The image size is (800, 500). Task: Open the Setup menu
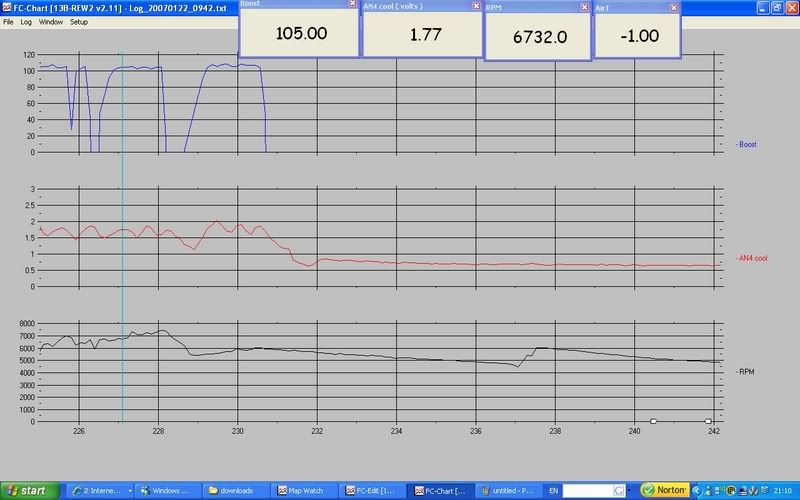pyautogui.click(x=79, y=21)
